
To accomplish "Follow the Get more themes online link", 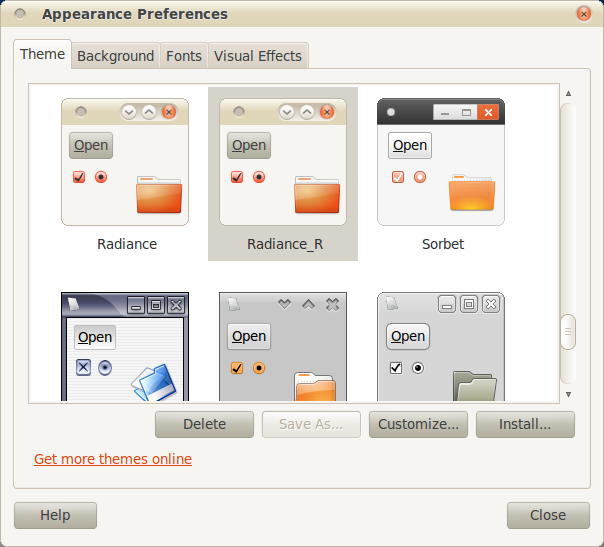I will [x=113, y=459].
